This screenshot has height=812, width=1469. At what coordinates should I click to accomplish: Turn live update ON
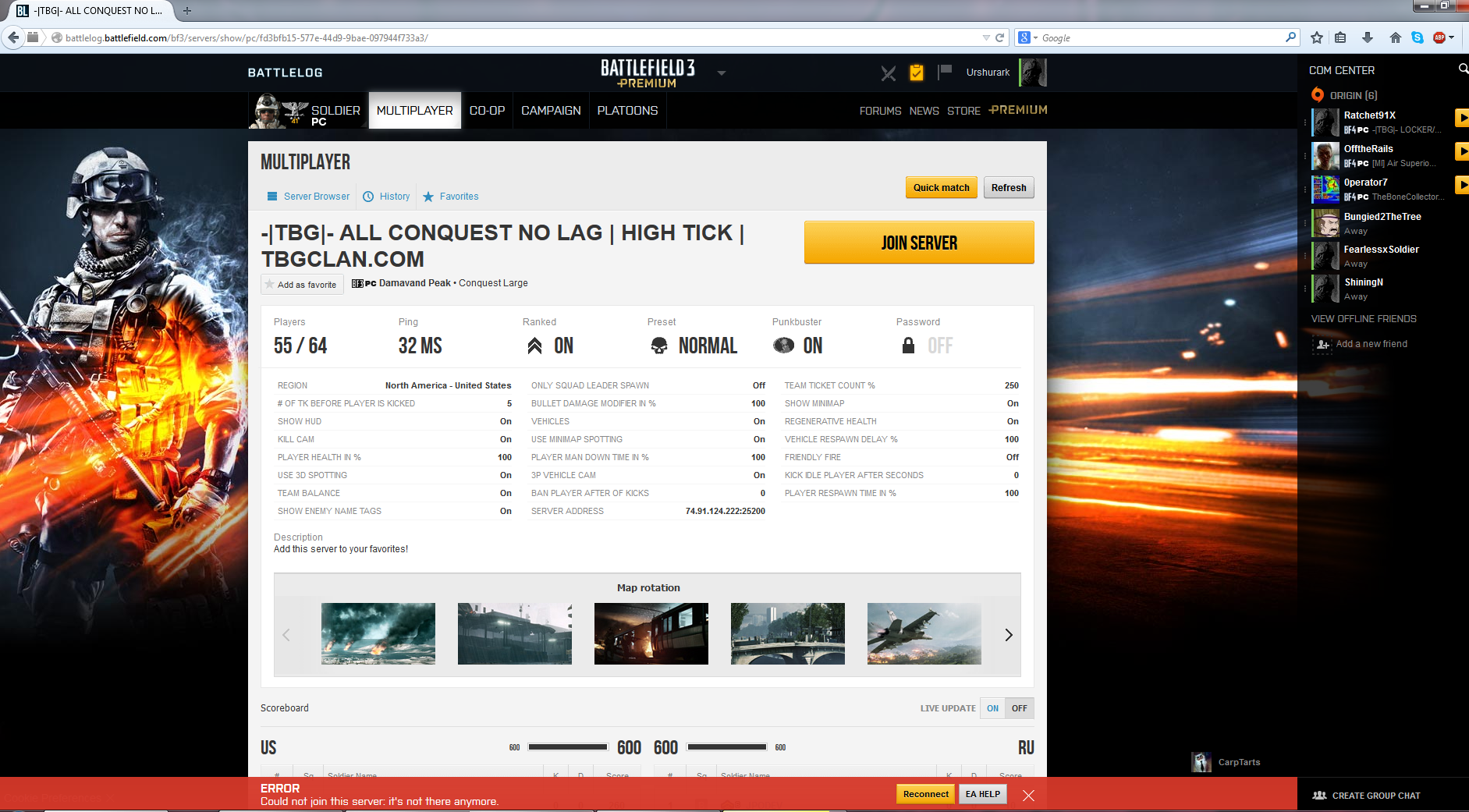[992, 708]
